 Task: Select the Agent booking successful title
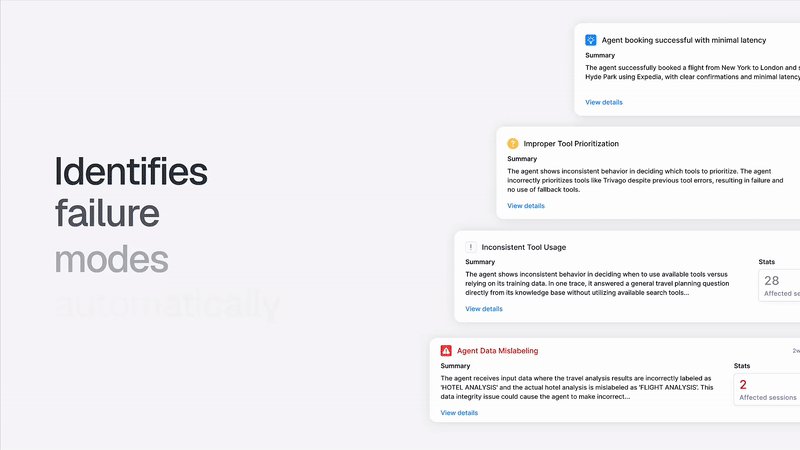point(684,40)
